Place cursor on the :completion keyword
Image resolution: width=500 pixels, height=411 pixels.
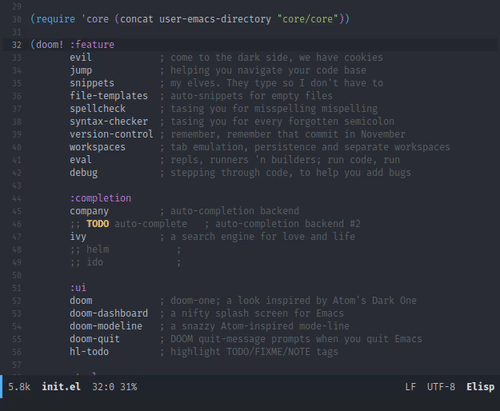pos(100,198)
